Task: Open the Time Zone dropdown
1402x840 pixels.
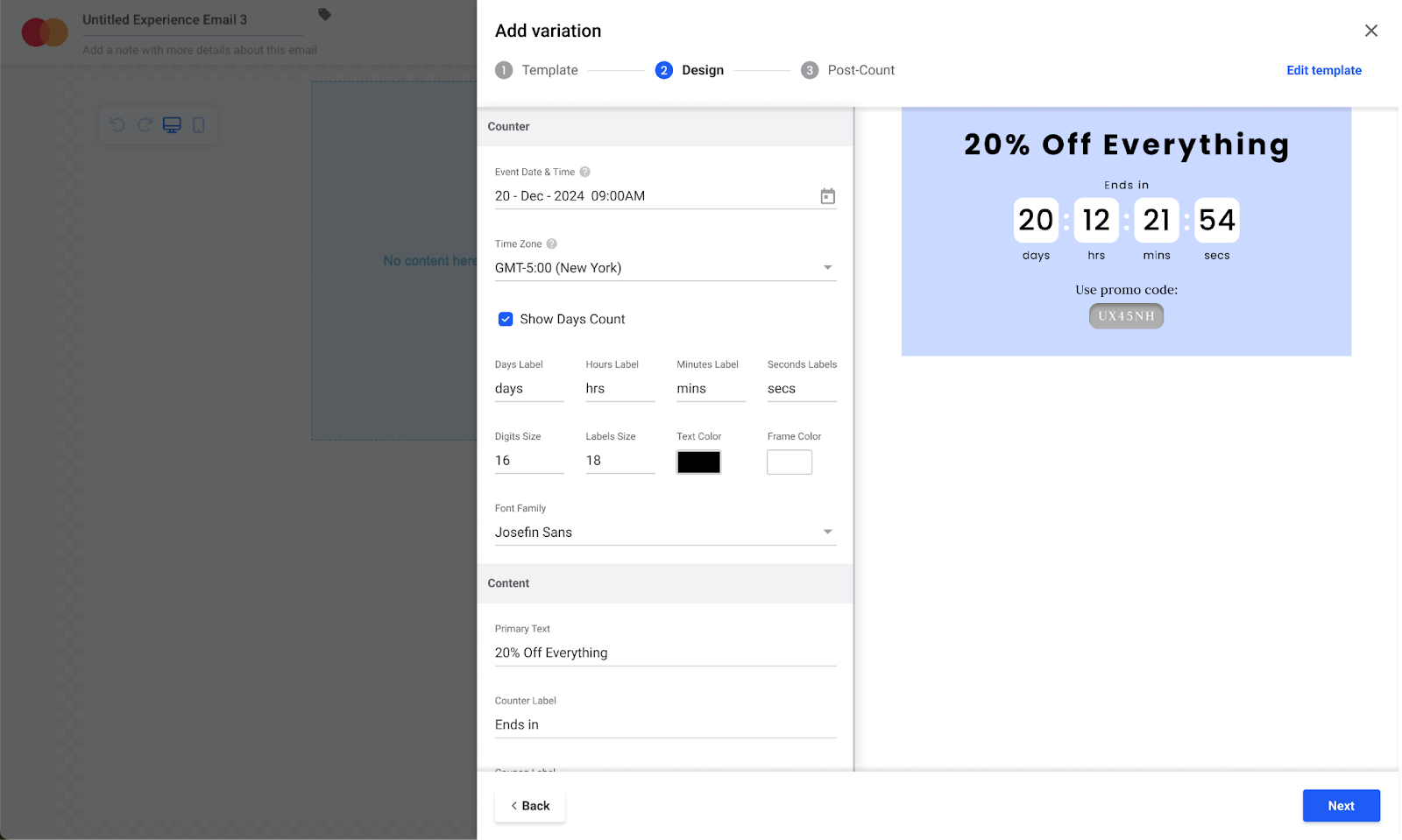Action: [x=665, y=268]
